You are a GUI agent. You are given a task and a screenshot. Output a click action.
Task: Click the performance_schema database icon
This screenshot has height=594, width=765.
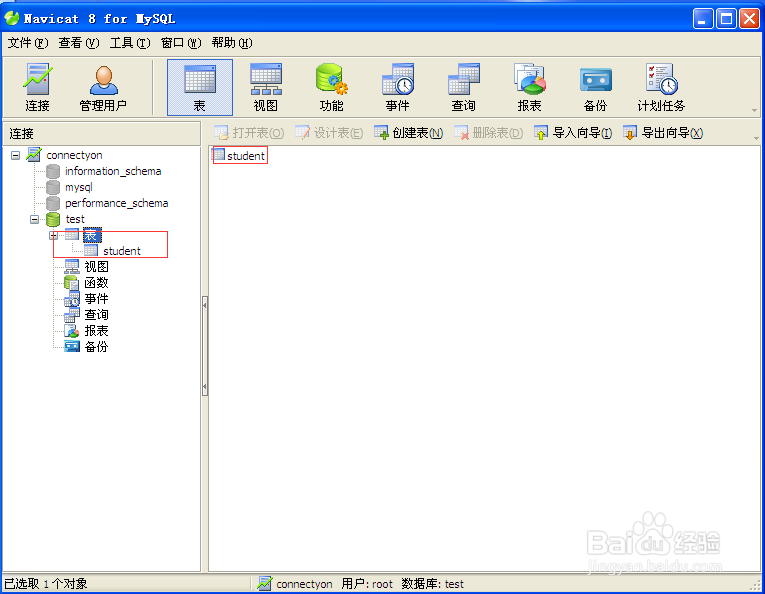[x=53, y=203]
